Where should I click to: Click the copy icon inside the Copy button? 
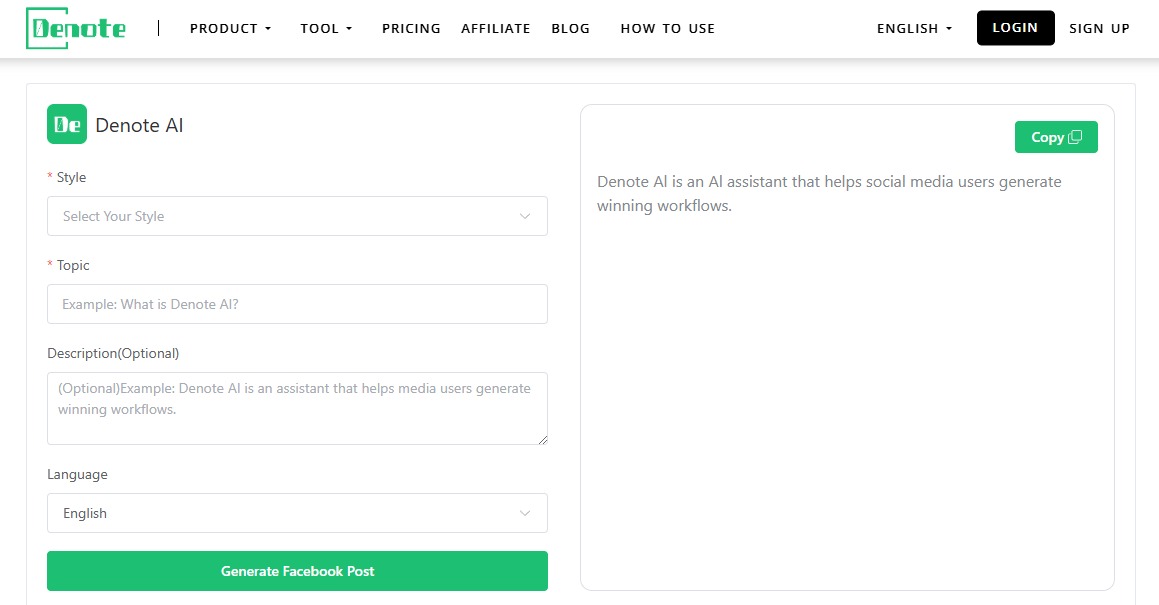coord(1075,136)
